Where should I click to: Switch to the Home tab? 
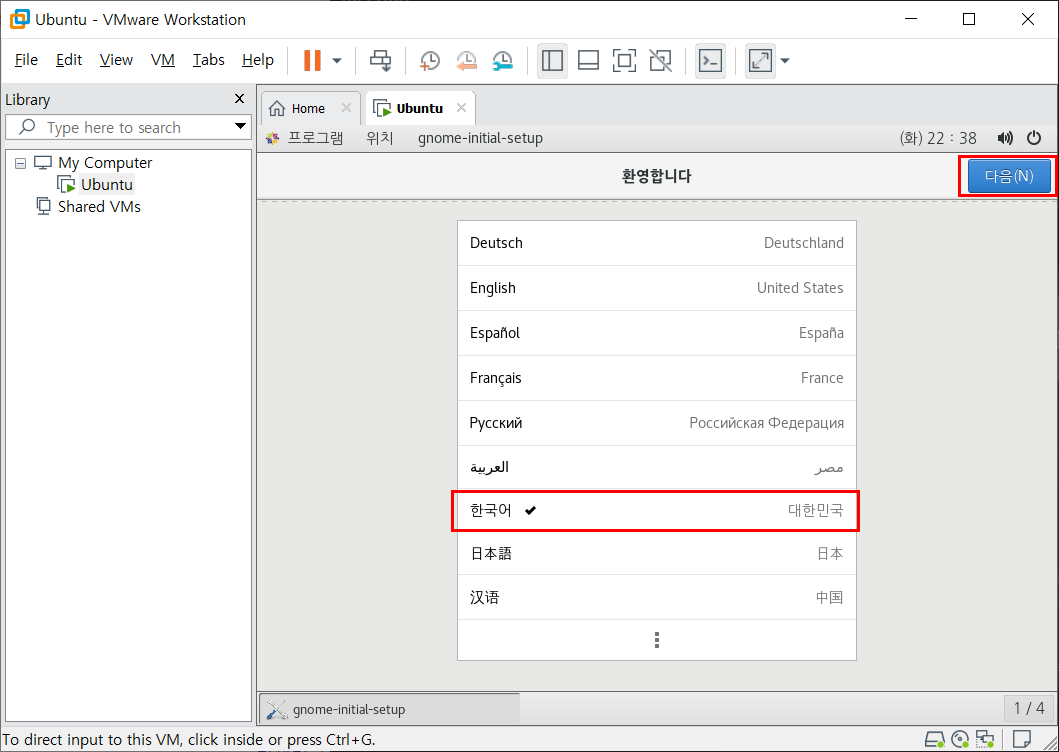pos(308,108)
